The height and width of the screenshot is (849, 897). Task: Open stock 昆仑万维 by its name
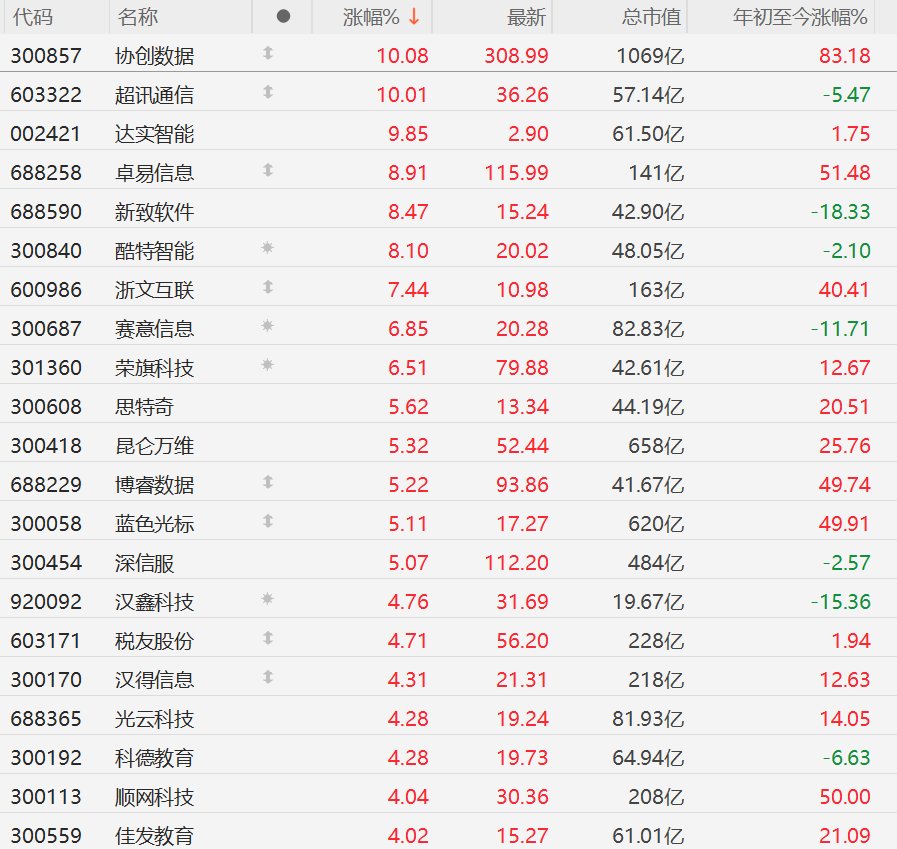coord(154,445)
